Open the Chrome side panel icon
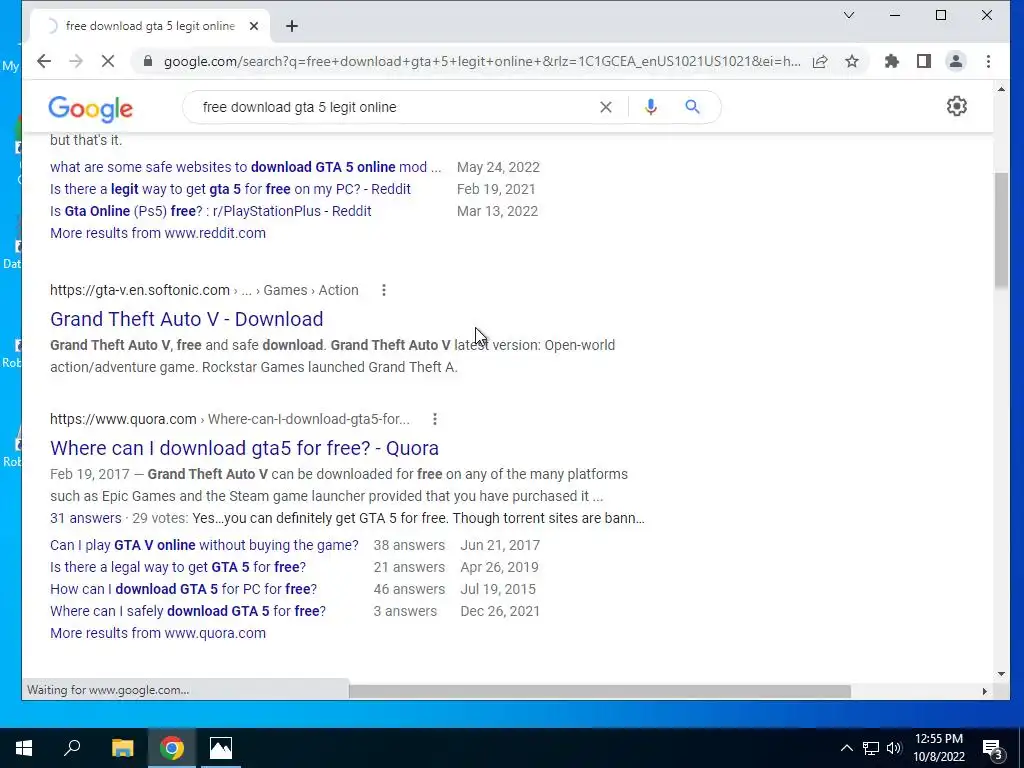Viewport: 1024px width, 768px height. click(x=923, y=61)
